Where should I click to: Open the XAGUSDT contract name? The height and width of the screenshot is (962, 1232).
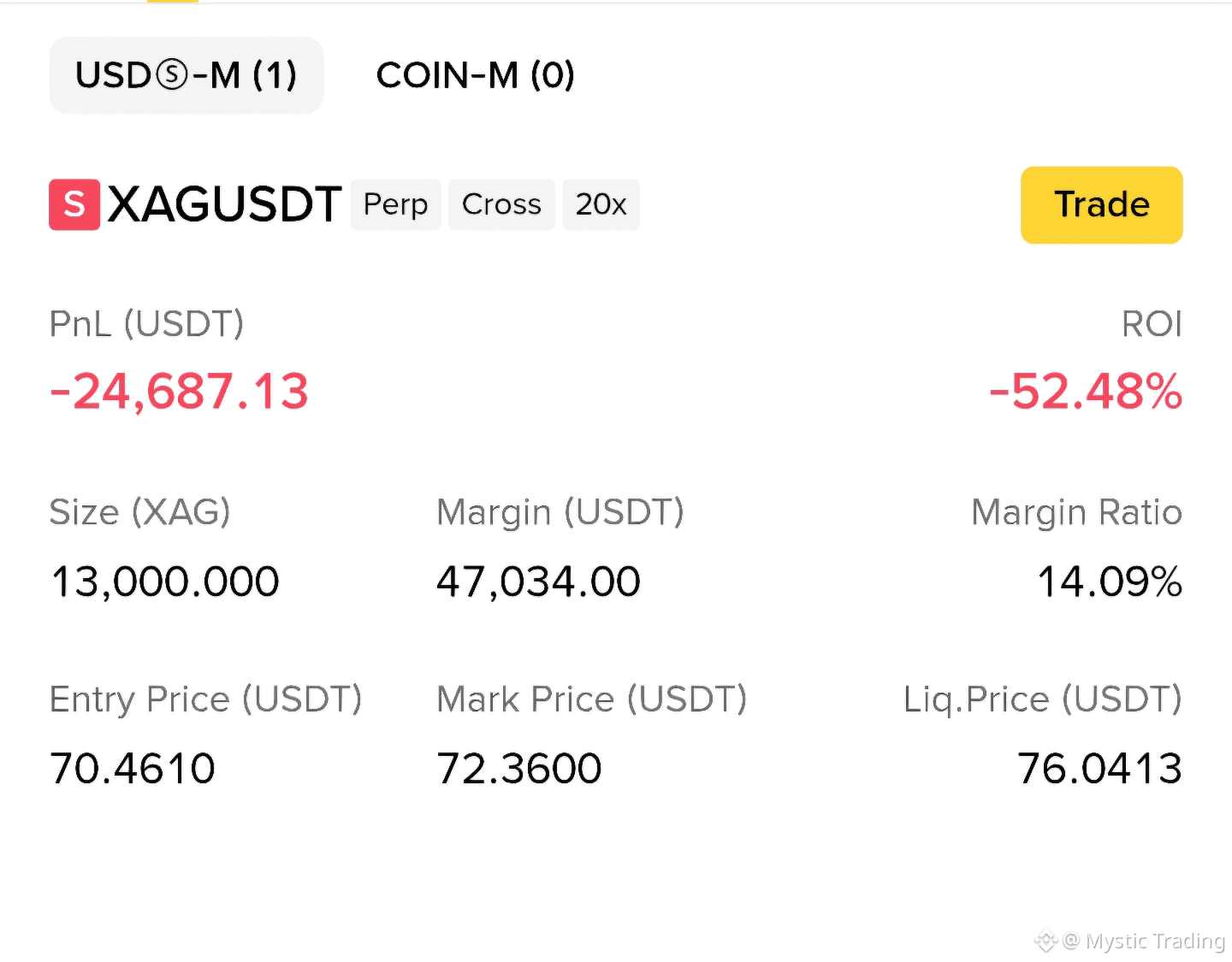(x=224, y=204)
